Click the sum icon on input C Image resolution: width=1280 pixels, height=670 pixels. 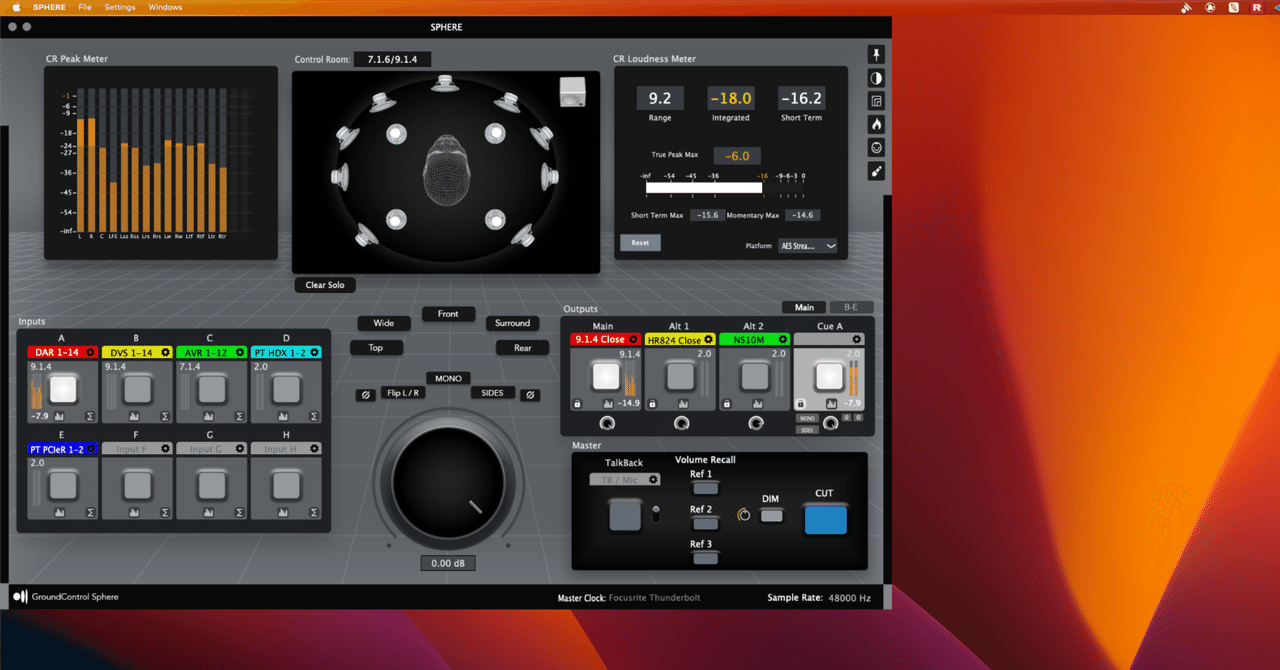tap(239, 416)
